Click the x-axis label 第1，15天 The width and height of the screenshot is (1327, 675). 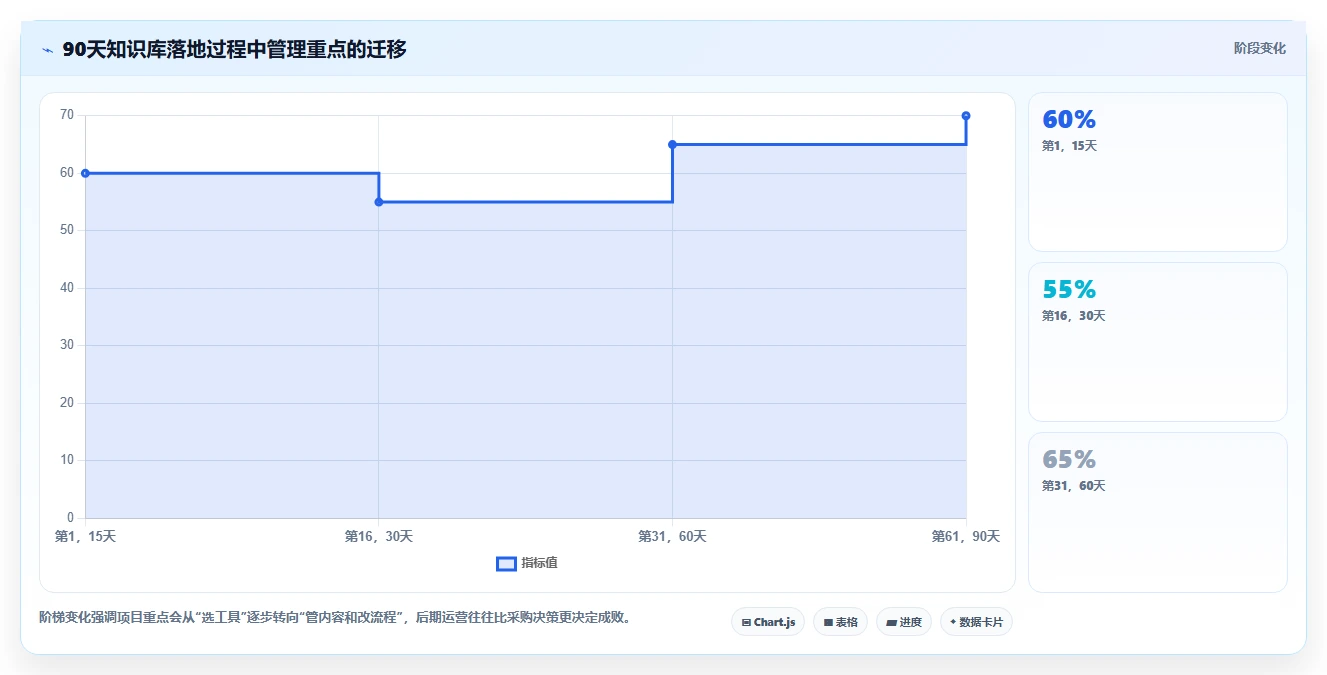[x=85, y=537]
